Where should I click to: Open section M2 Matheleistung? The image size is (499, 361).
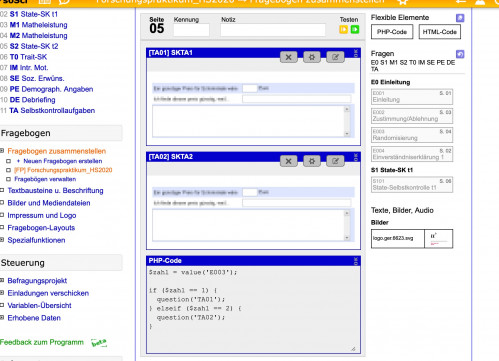coord(38,36)
